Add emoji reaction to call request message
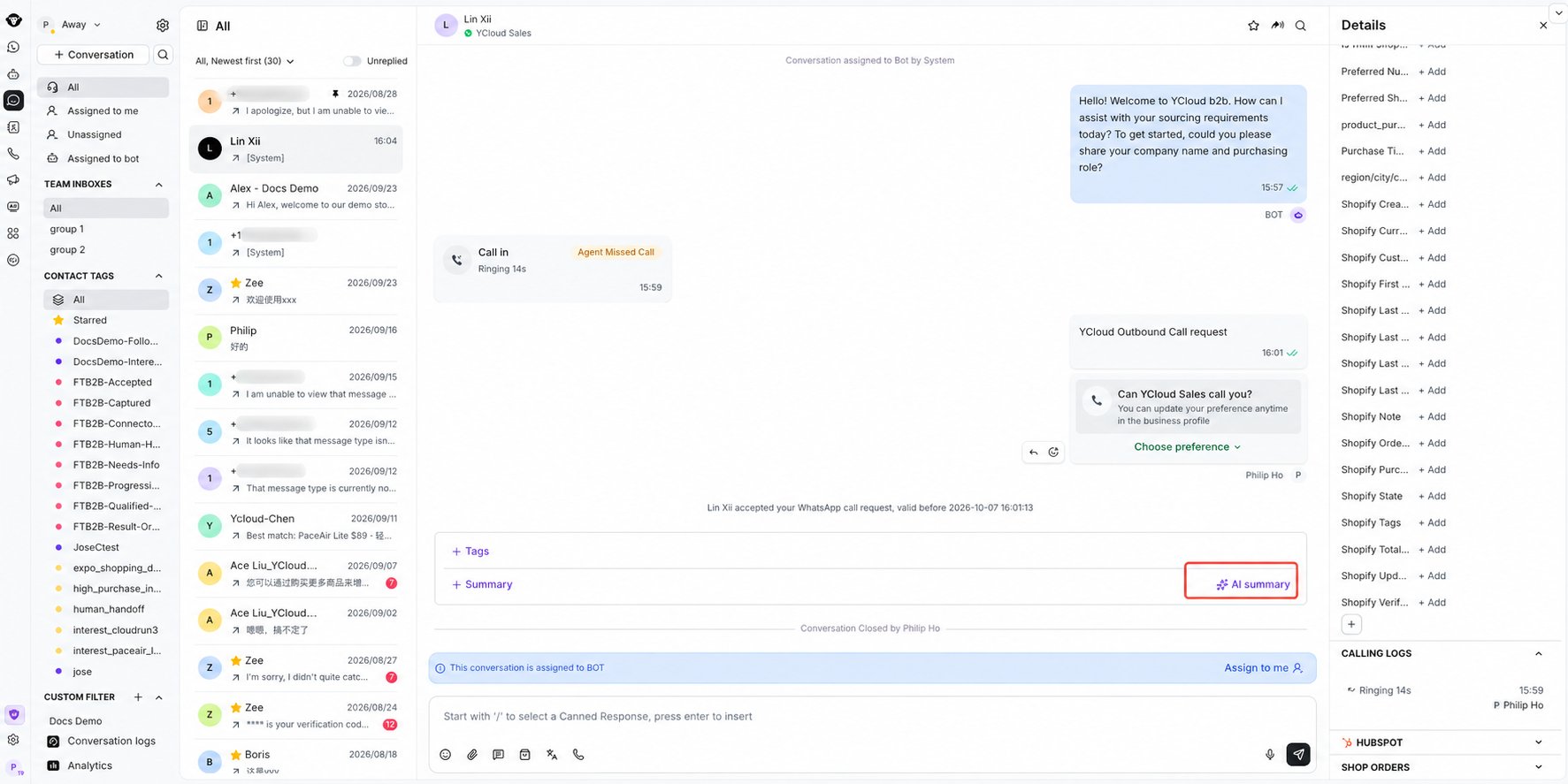 1053,453
